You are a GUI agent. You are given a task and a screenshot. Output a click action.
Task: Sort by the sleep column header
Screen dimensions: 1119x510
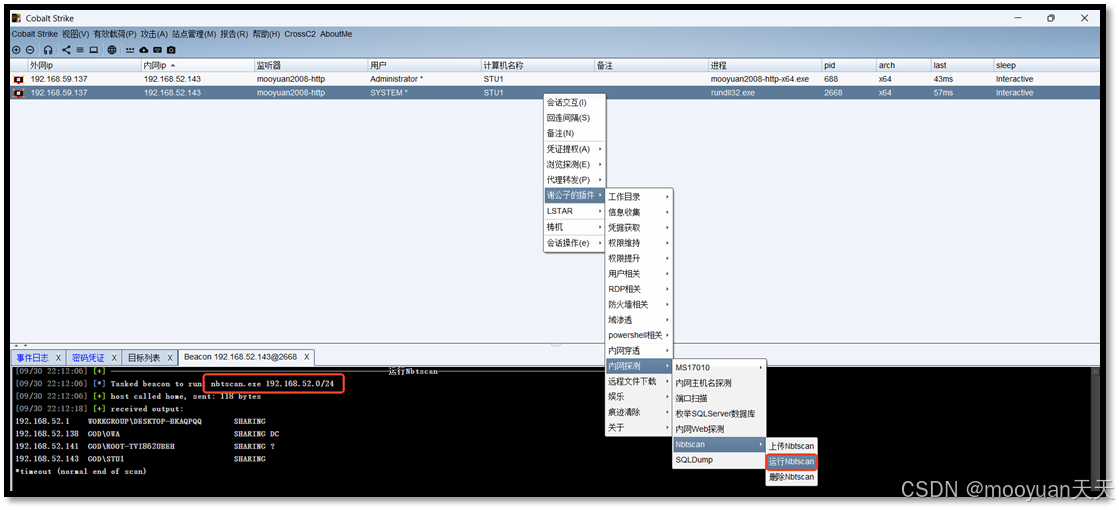coord(1046,65)
